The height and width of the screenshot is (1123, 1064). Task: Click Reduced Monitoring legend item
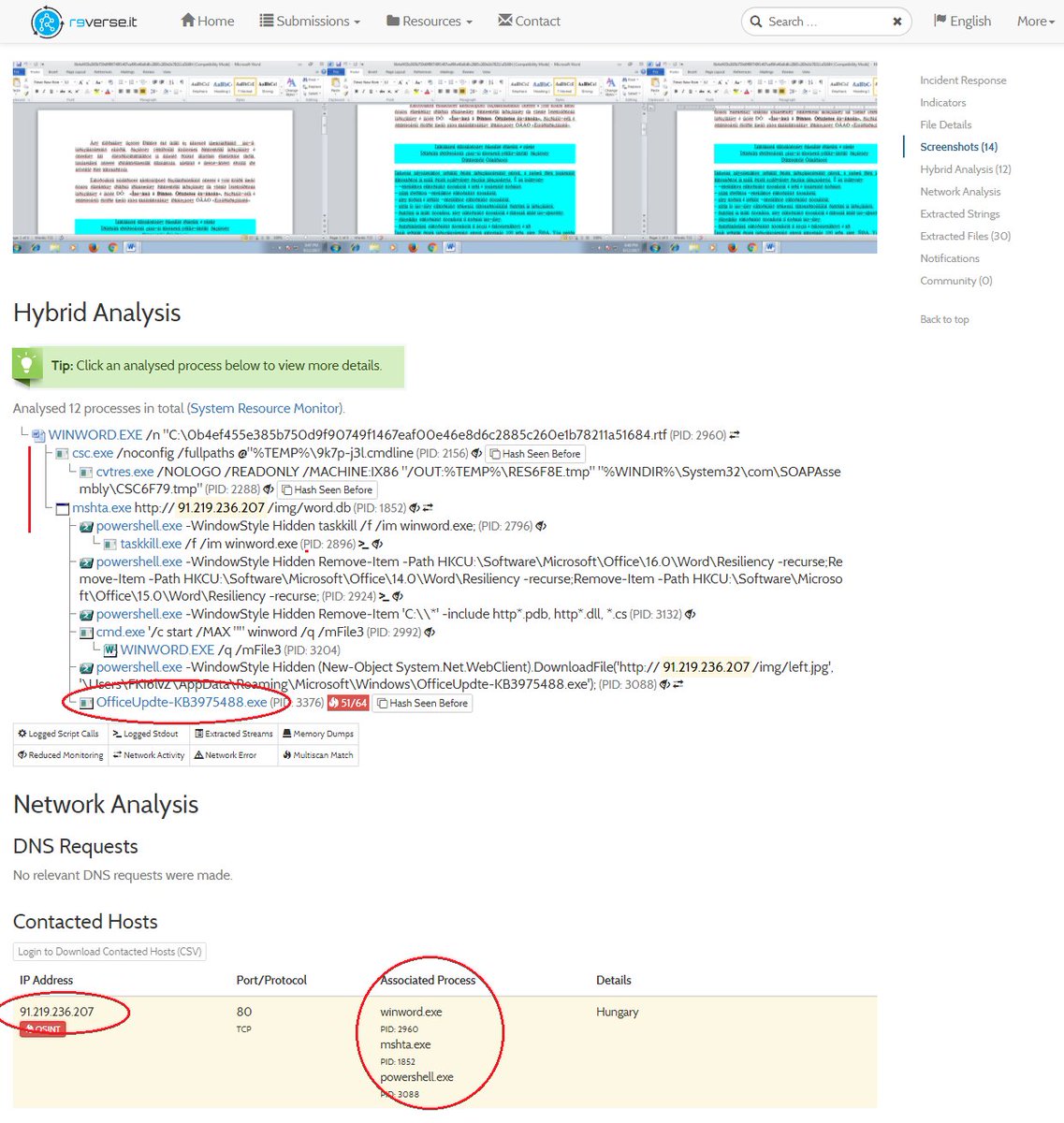(x=60, y=755)
